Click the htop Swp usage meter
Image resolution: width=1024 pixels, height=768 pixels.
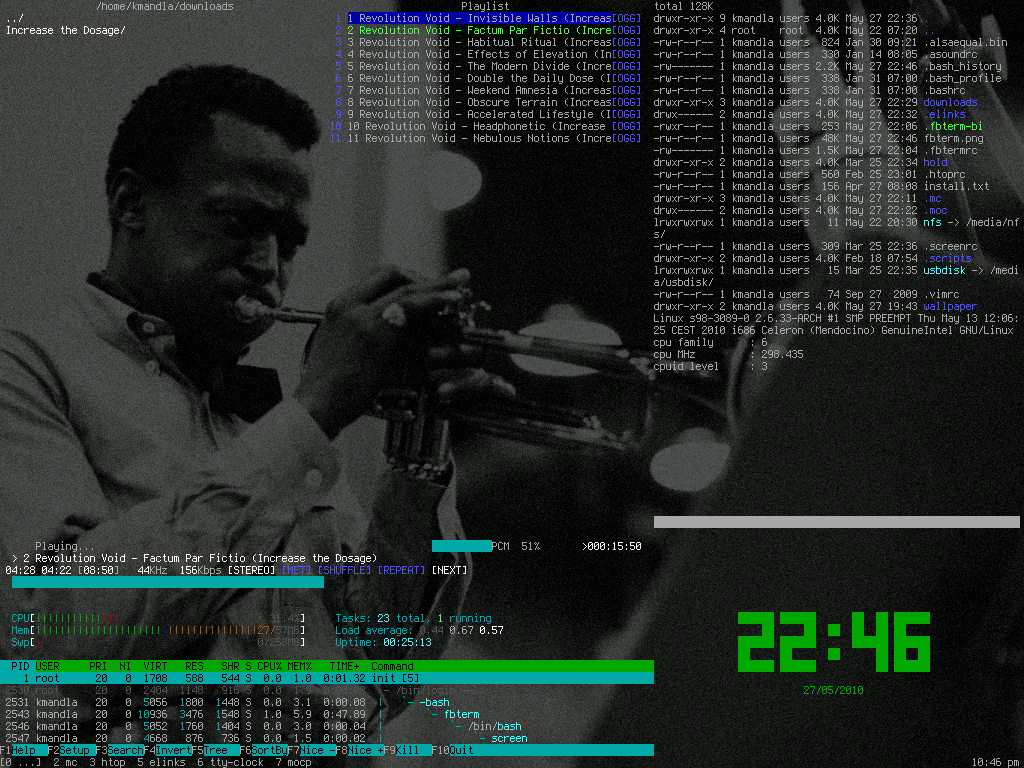coord(158,642)
